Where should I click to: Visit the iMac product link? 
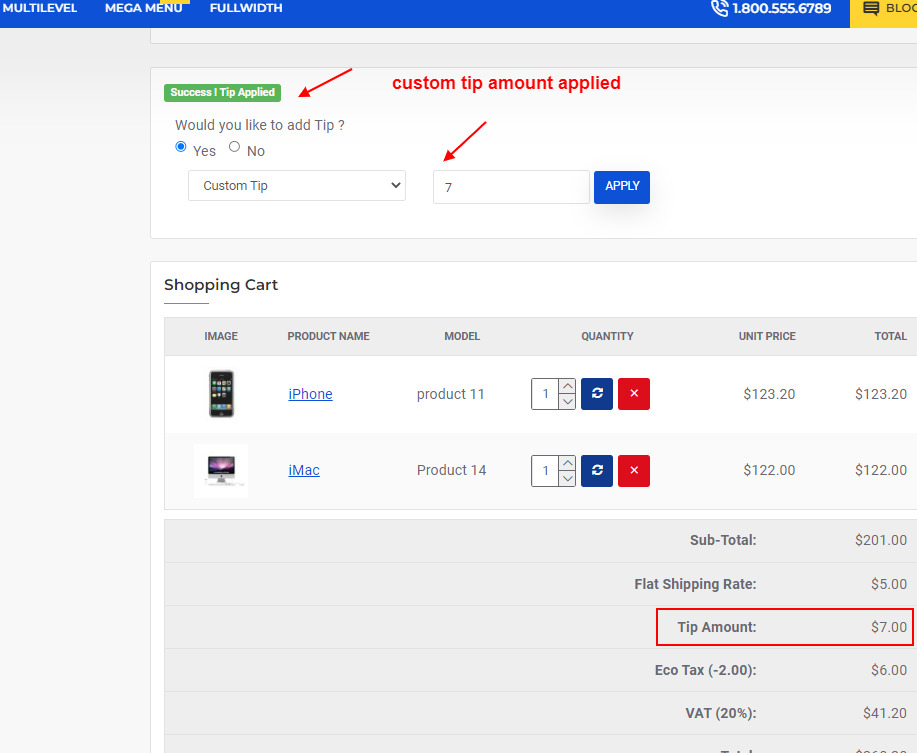[x=303, y=470]
